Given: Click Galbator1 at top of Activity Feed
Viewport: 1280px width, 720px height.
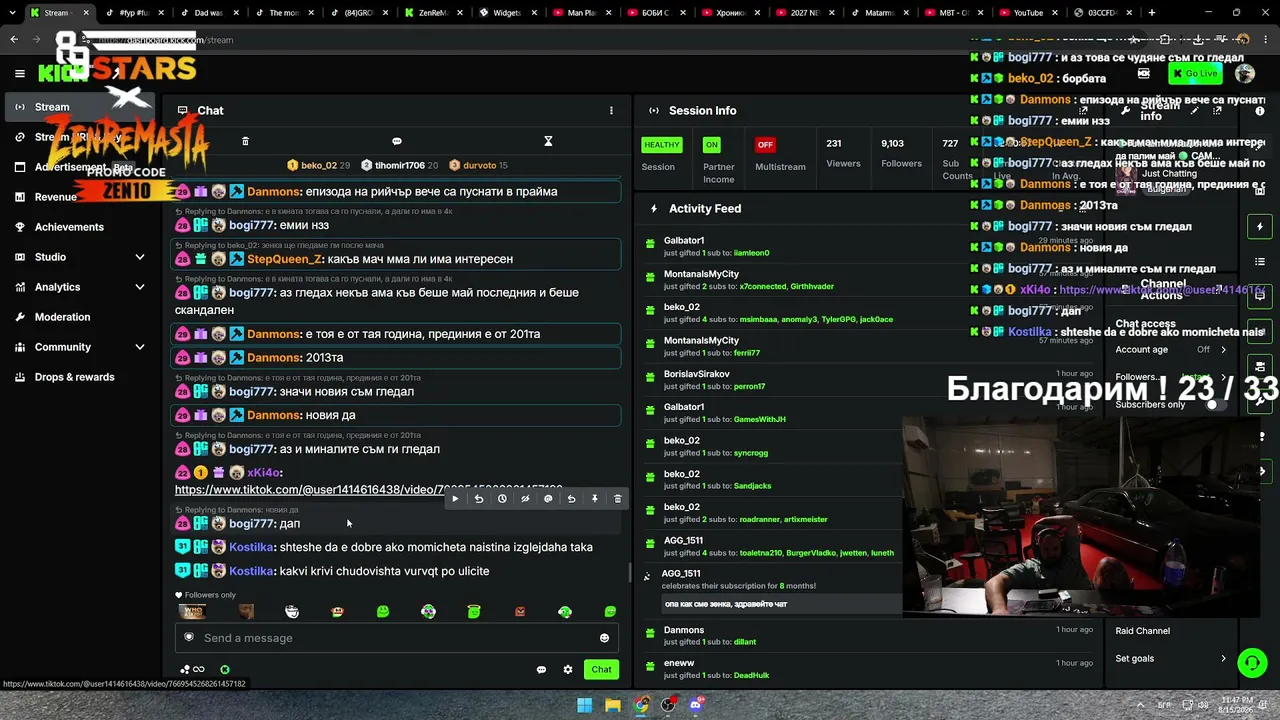Looking at the screenshot, I should (x=684, y=241).
